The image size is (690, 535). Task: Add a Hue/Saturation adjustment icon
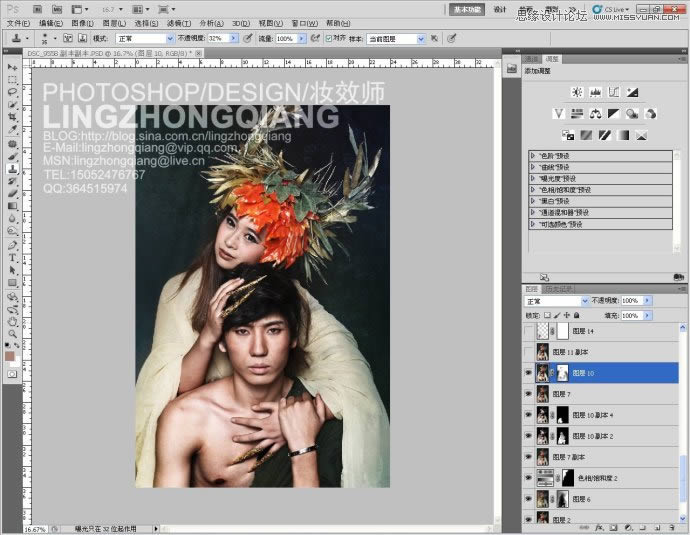(x=577, y=114)
